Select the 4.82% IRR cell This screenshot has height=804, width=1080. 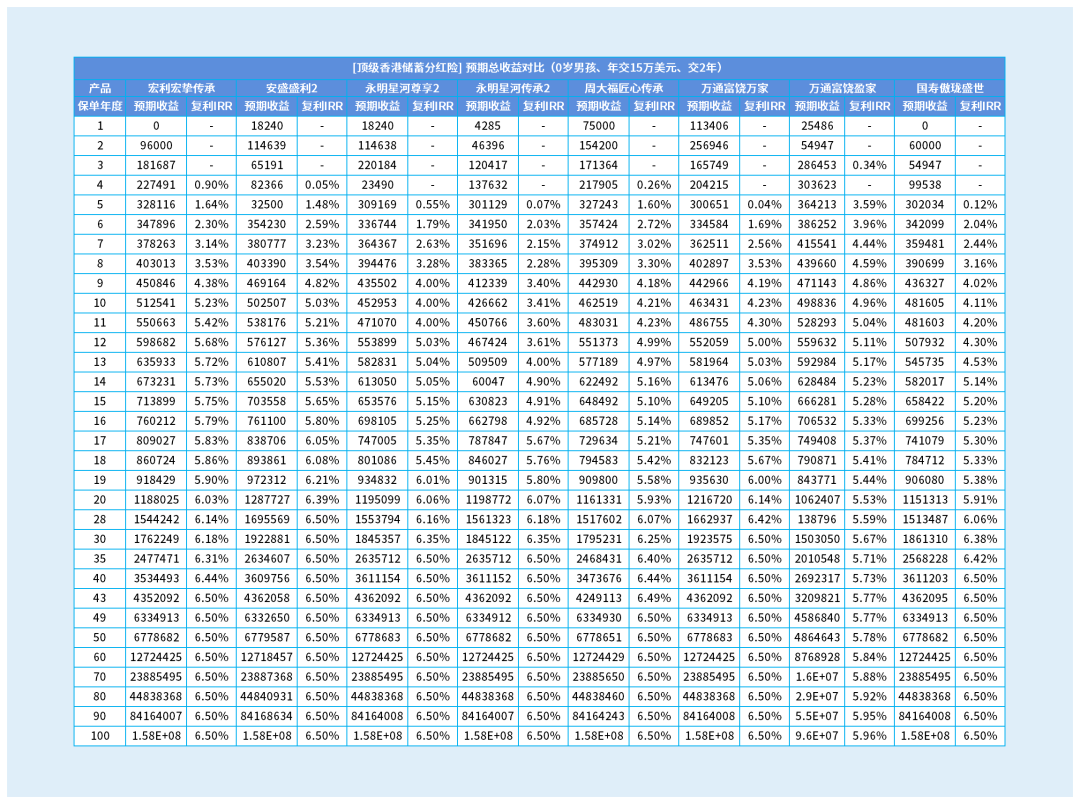point(322,283)
